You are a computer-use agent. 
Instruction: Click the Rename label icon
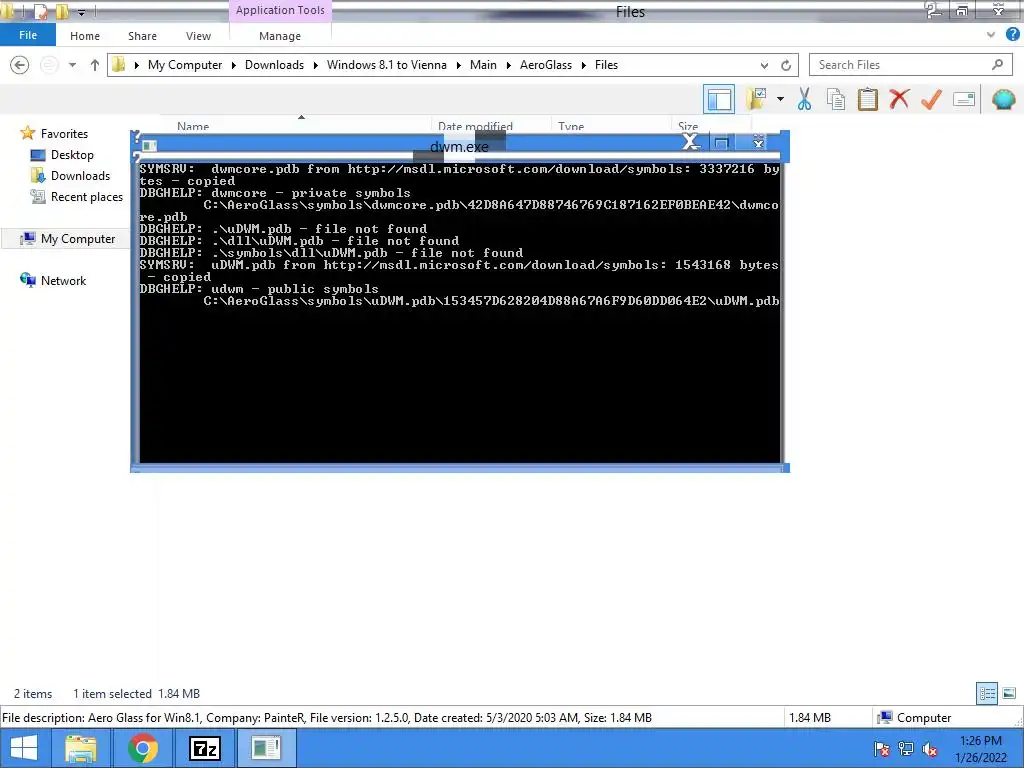(x=964, y=99)
